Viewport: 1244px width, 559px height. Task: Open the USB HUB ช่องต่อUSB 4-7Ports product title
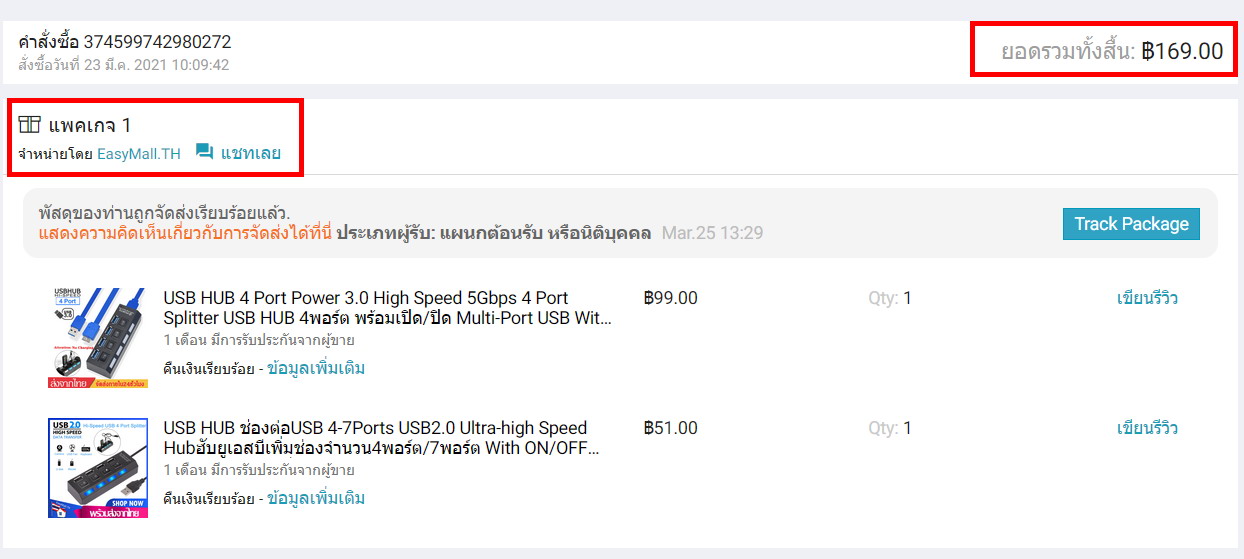[382, 438]
